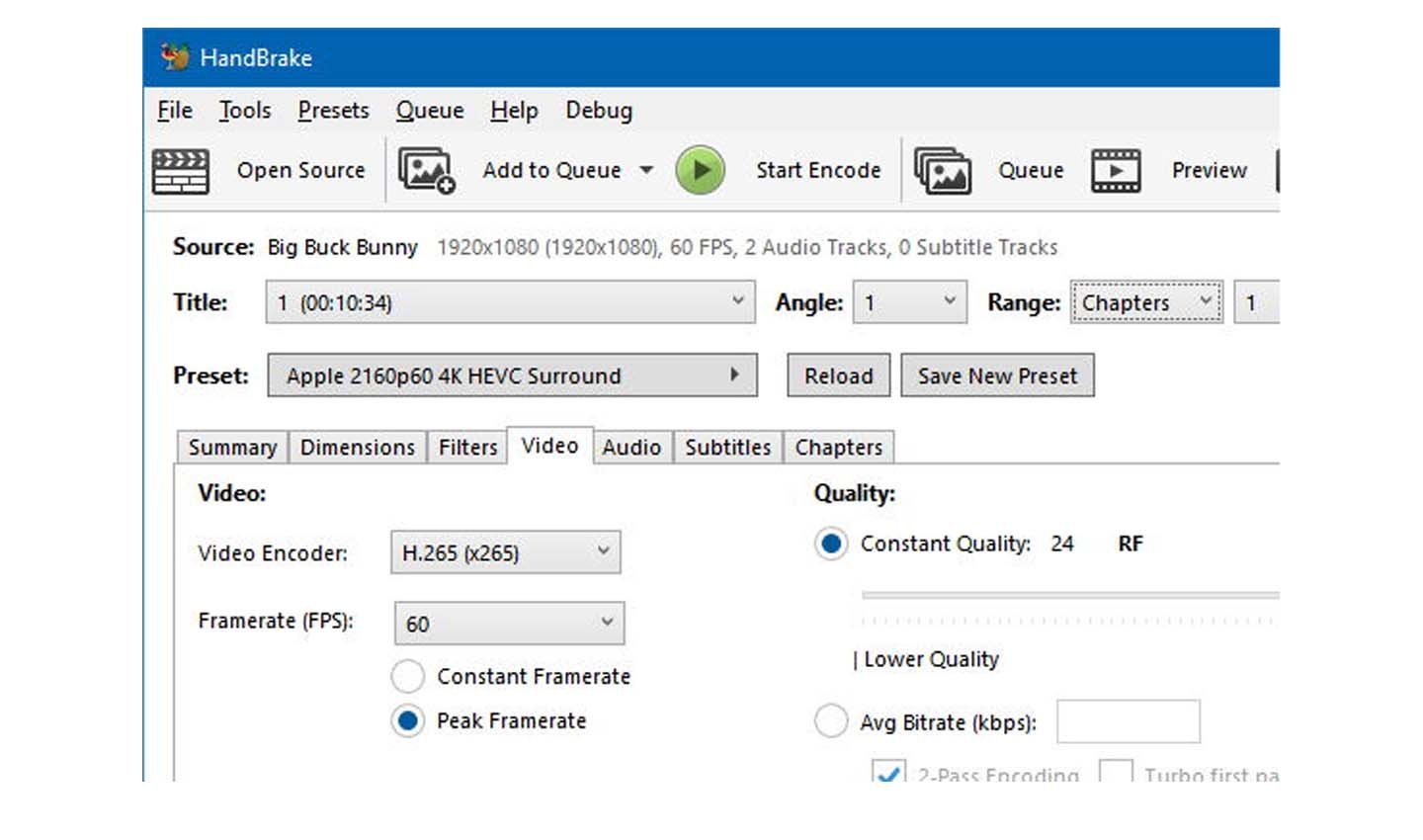Switch to the Filters tab

467,448
